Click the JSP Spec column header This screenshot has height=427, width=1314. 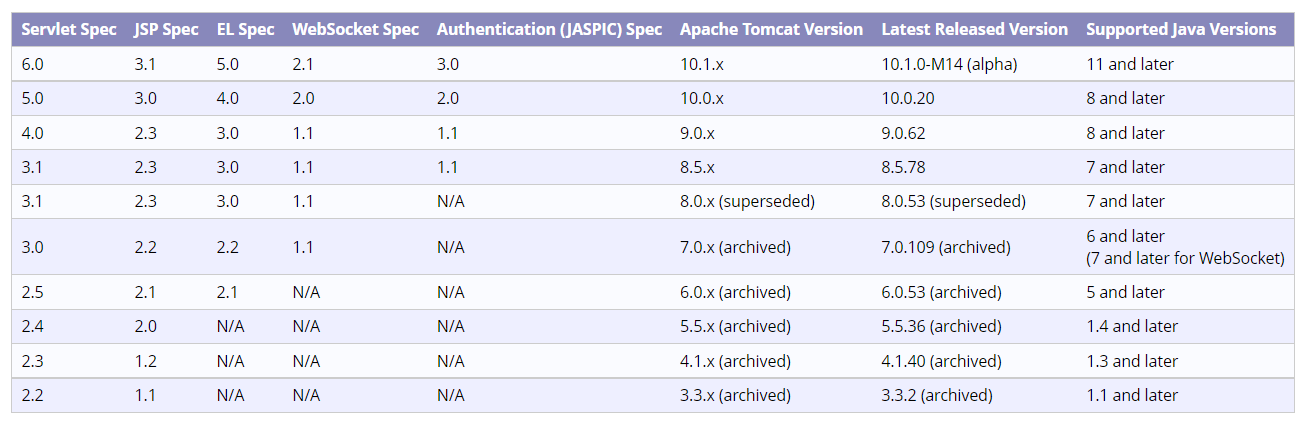166,29
